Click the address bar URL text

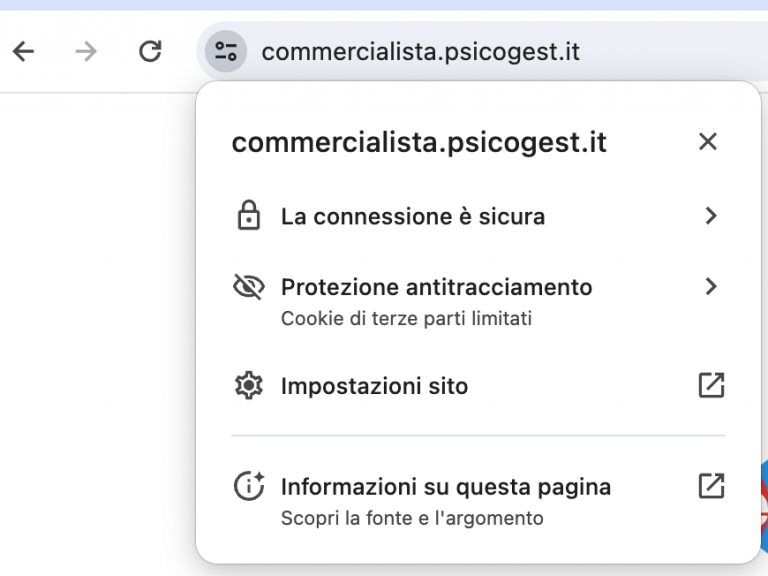click(x=420, y=52)
